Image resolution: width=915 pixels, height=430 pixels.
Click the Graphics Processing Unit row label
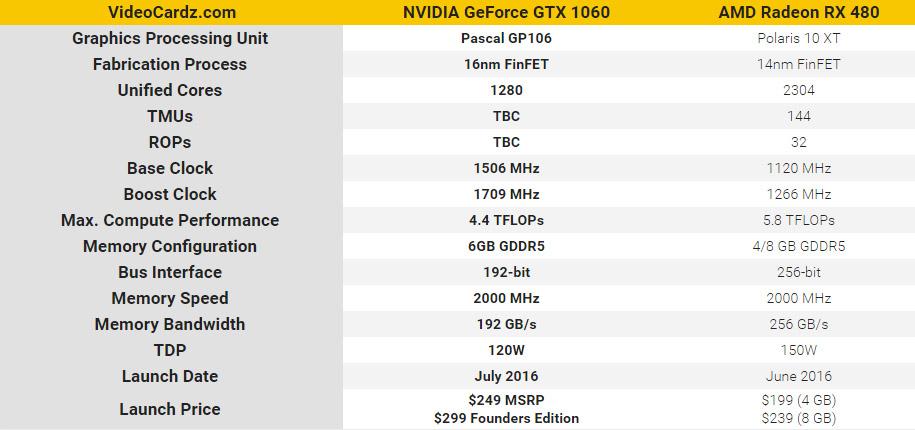pos(170,38)
